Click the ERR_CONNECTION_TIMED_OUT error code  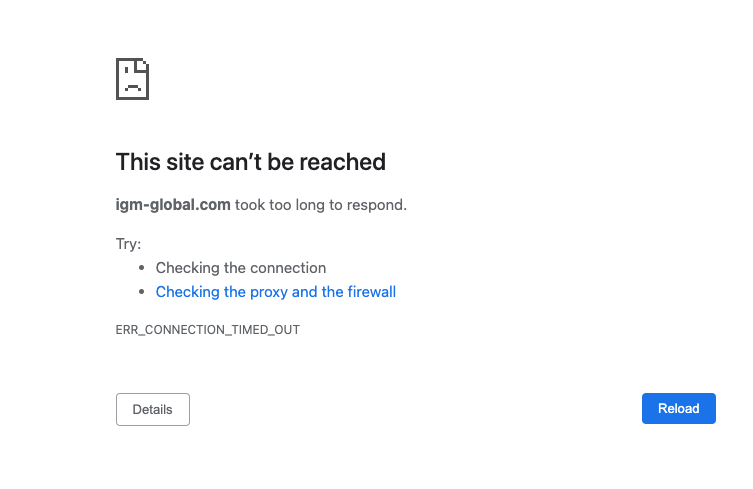point(208,329)
